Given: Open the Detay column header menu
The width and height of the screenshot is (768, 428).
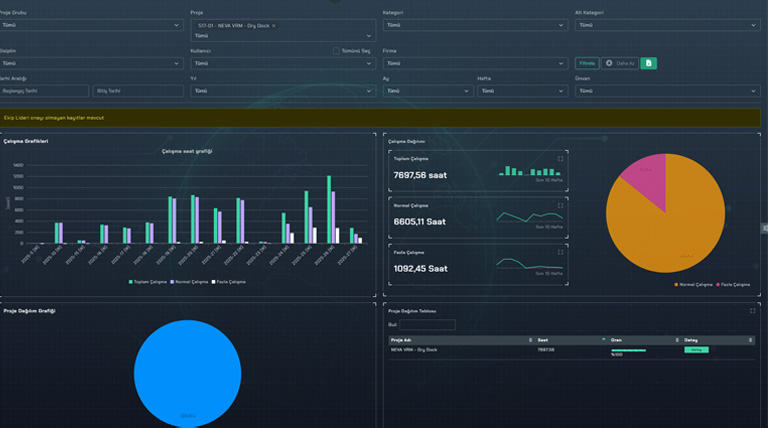Looking at the screenshot, I should [751, 340].
